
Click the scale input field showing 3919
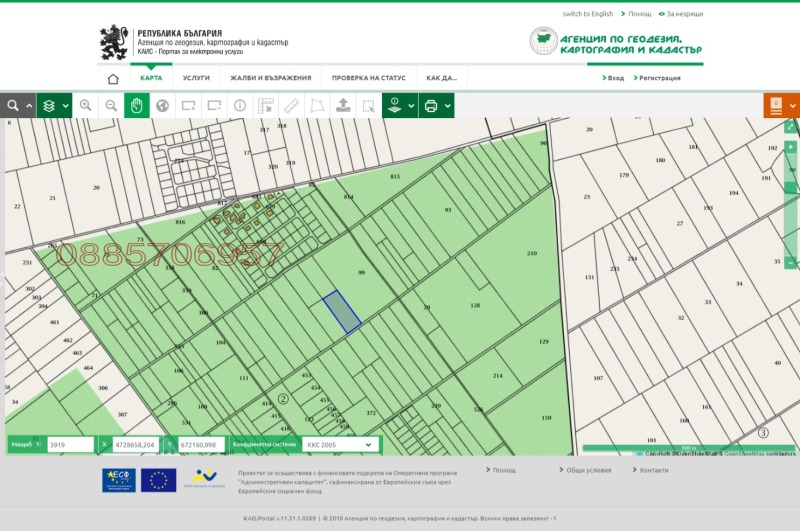tap(70, 444)
